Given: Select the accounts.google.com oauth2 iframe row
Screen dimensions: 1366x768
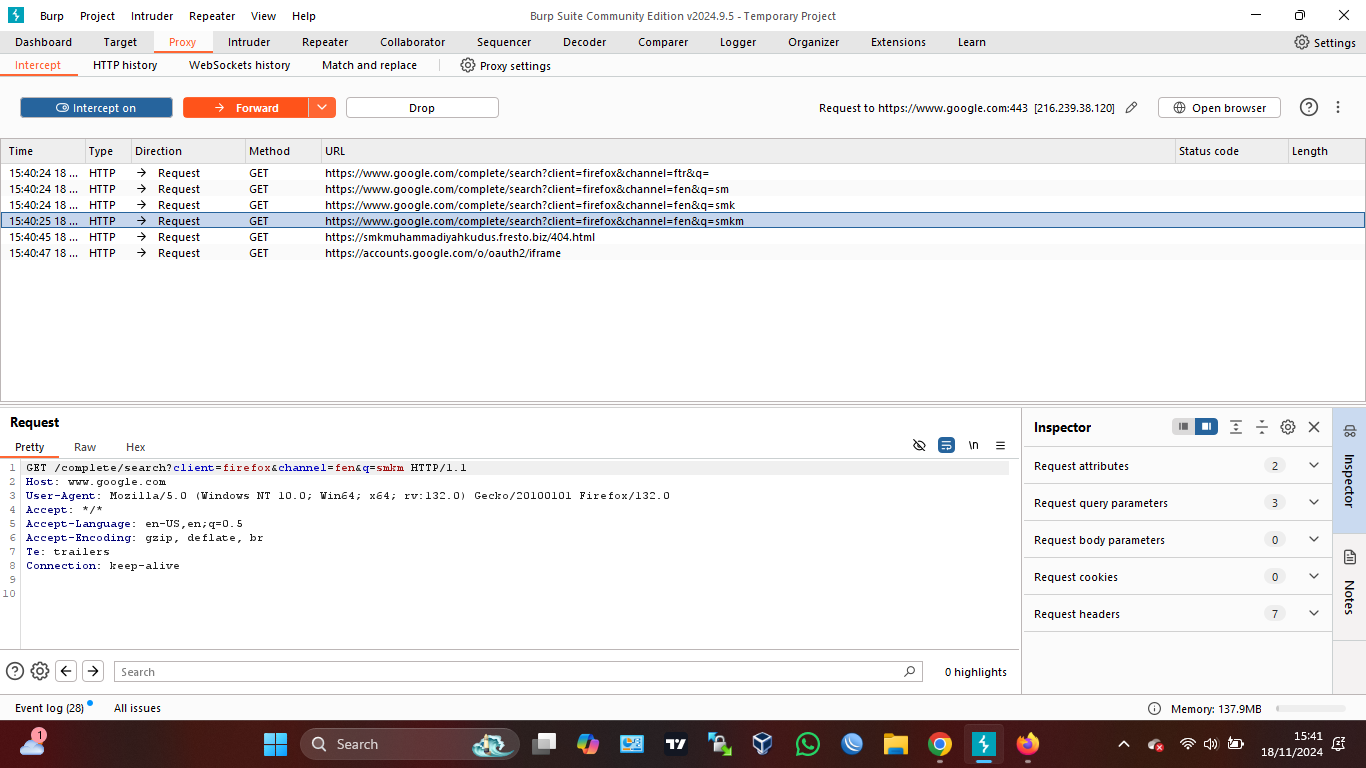Looking at the screenshot, I should click(x=682, y=253).
